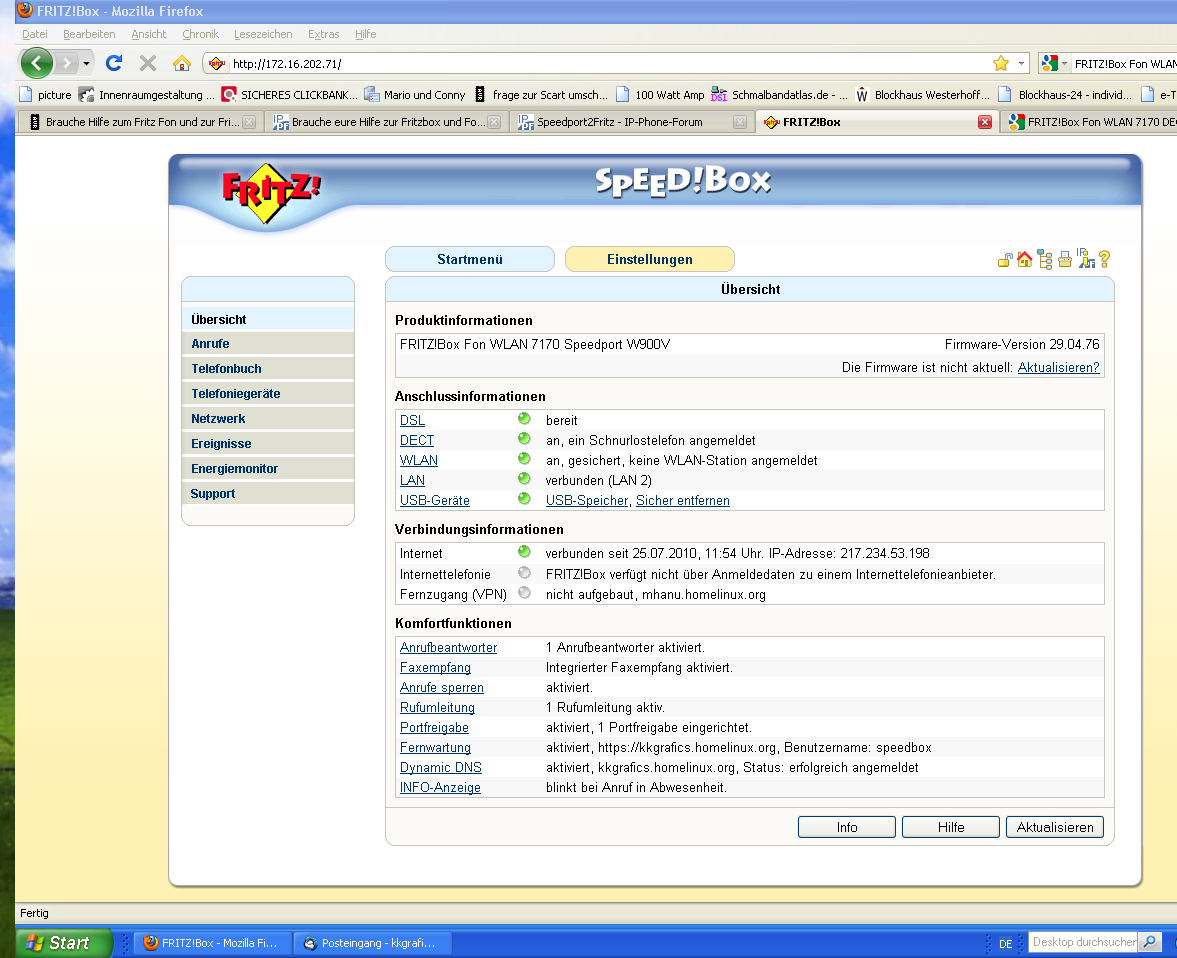
Task: Switch to the Einstellungen tab
Action: point(649,259)
